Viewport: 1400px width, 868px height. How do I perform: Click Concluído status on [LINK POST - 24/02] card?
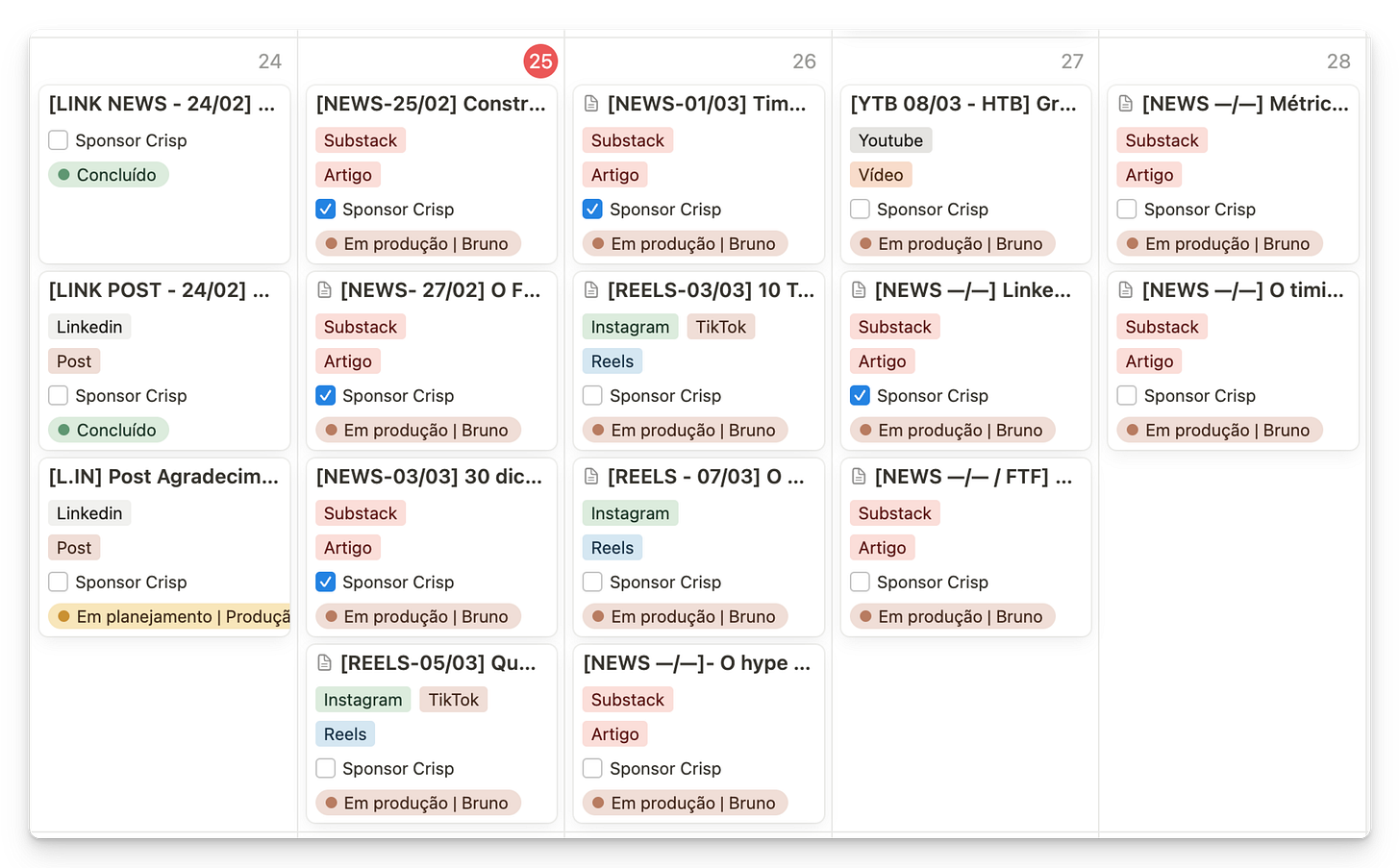tap(109, 431)
